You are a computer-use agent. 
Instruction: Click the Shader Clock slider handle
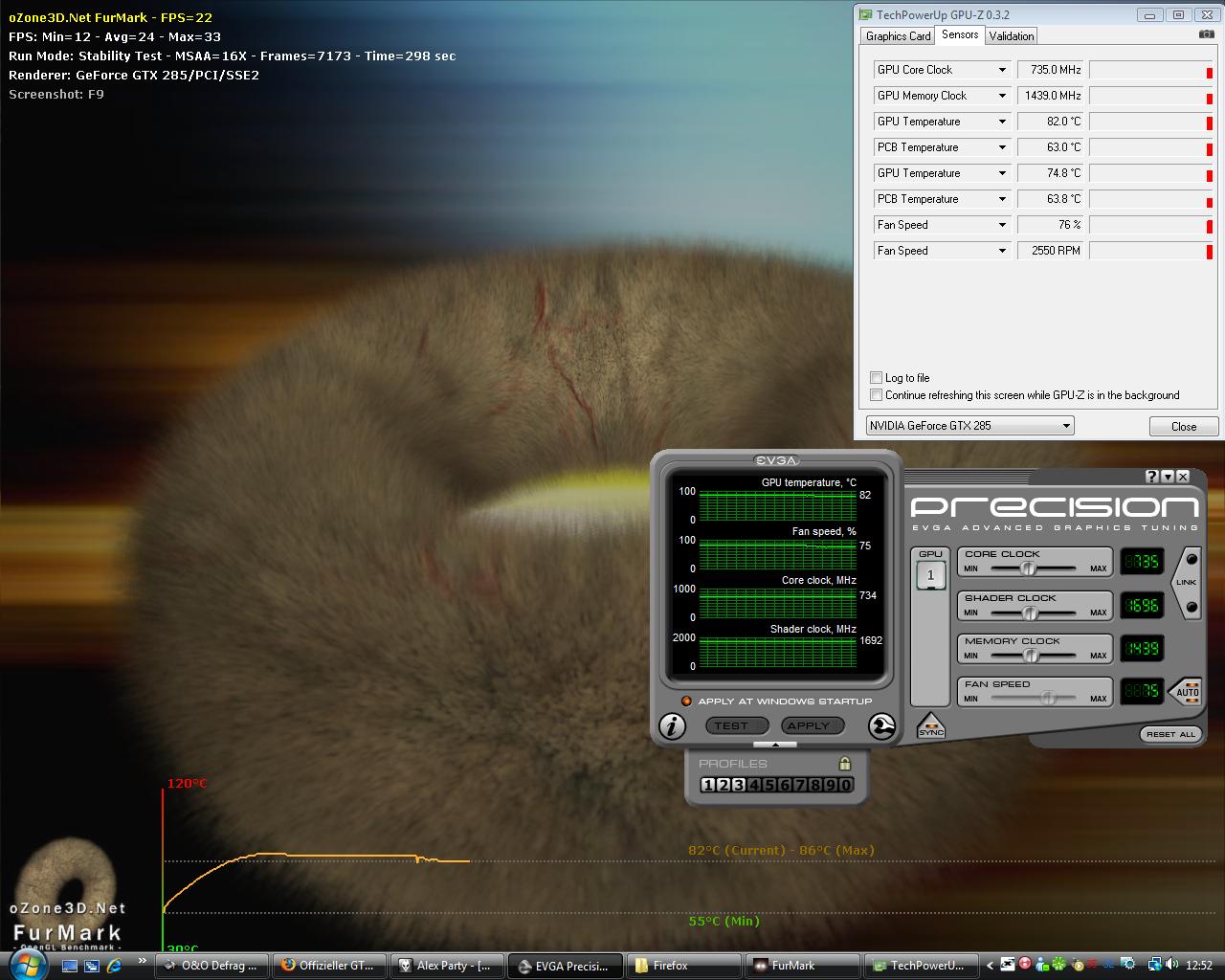(x=1030, y=612)
